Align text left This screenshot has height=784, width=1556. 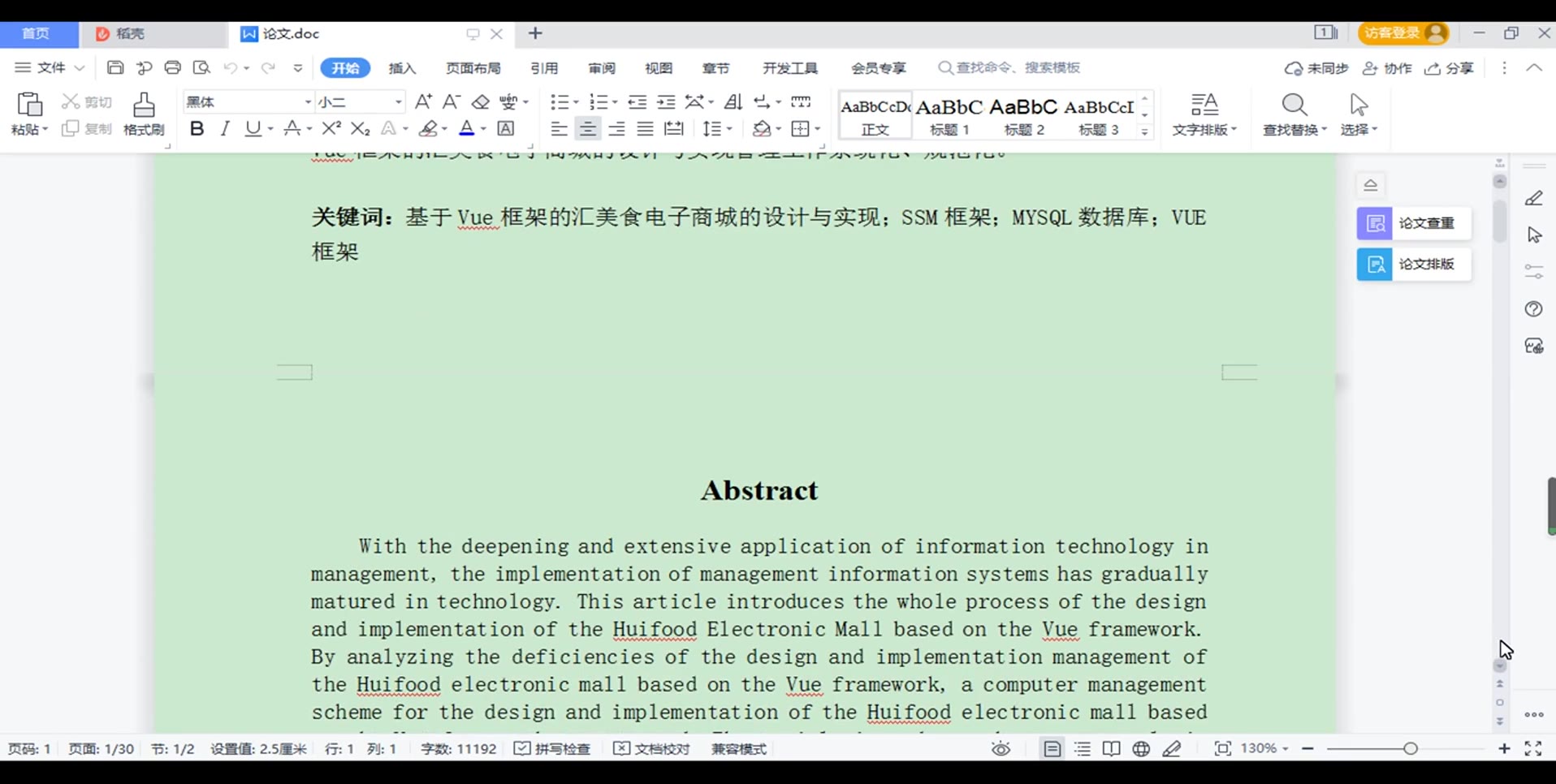click(559, 128)
